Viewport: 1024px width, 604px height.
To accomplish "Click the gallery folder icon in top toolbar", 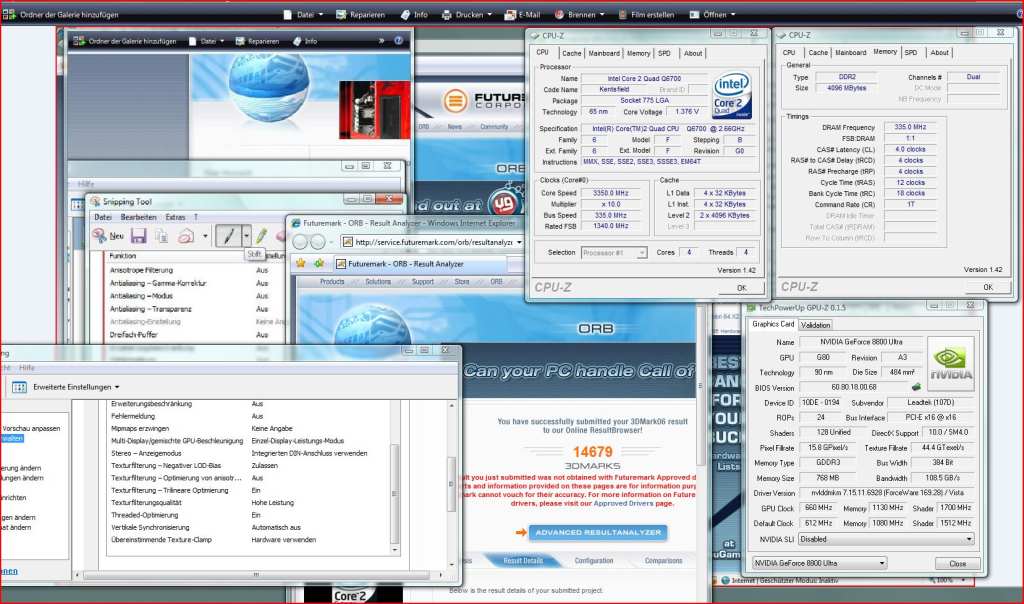I will pyautogui.click(x=9, y=14).
